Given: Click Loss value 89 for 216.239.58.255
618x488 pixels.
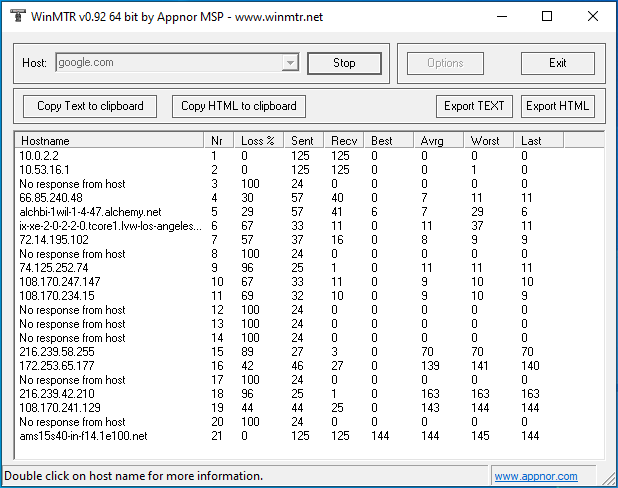Looking at the screenshot, I should click(247, 352).
